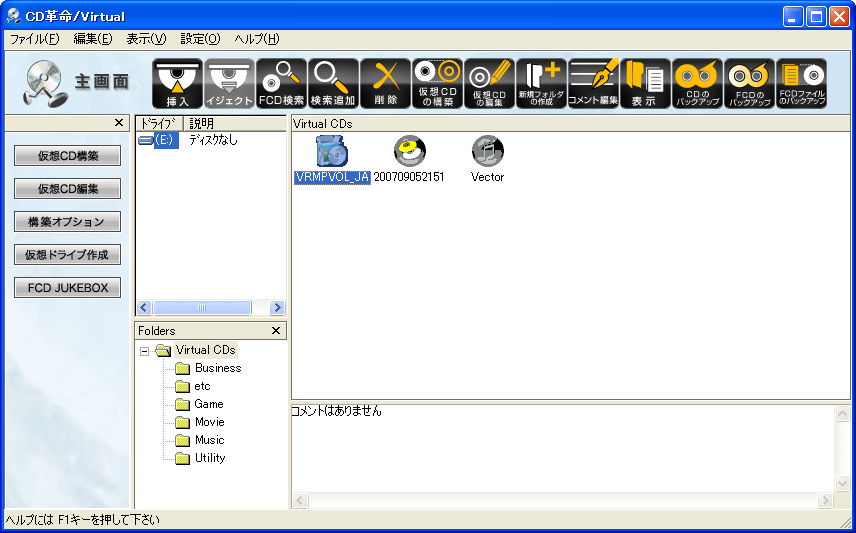Click drive list horizontal scrollbar thumb

click(202, 307)
